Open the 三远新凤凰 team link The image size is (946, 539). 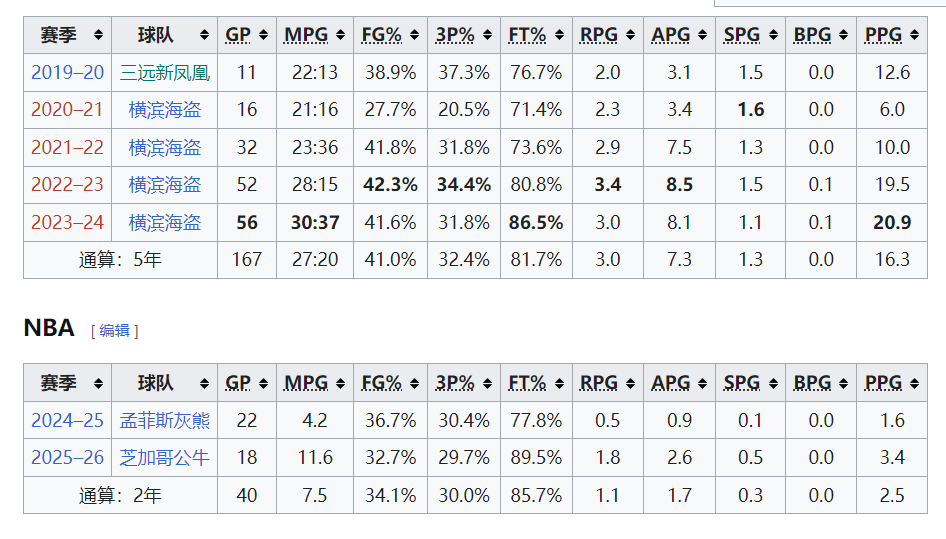click(x=165, y=72)
